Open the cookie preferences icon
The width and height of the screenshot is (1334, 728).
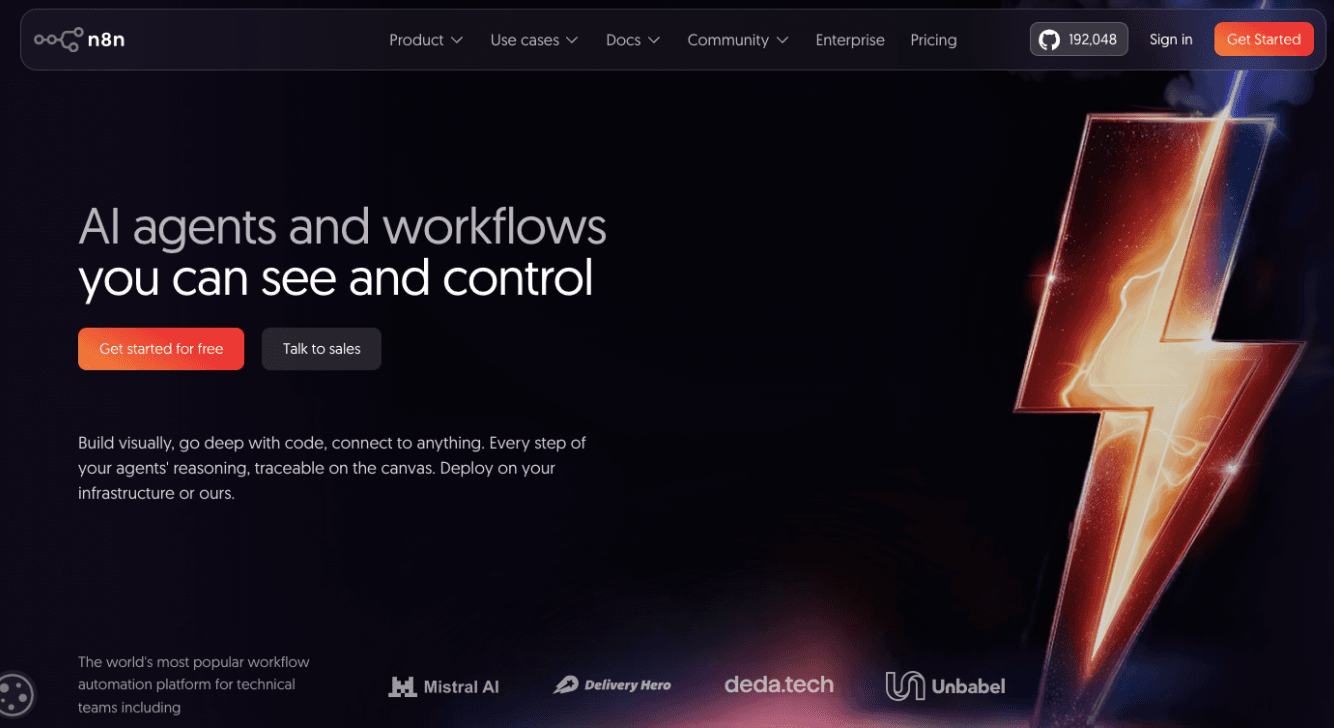point(16,694)
